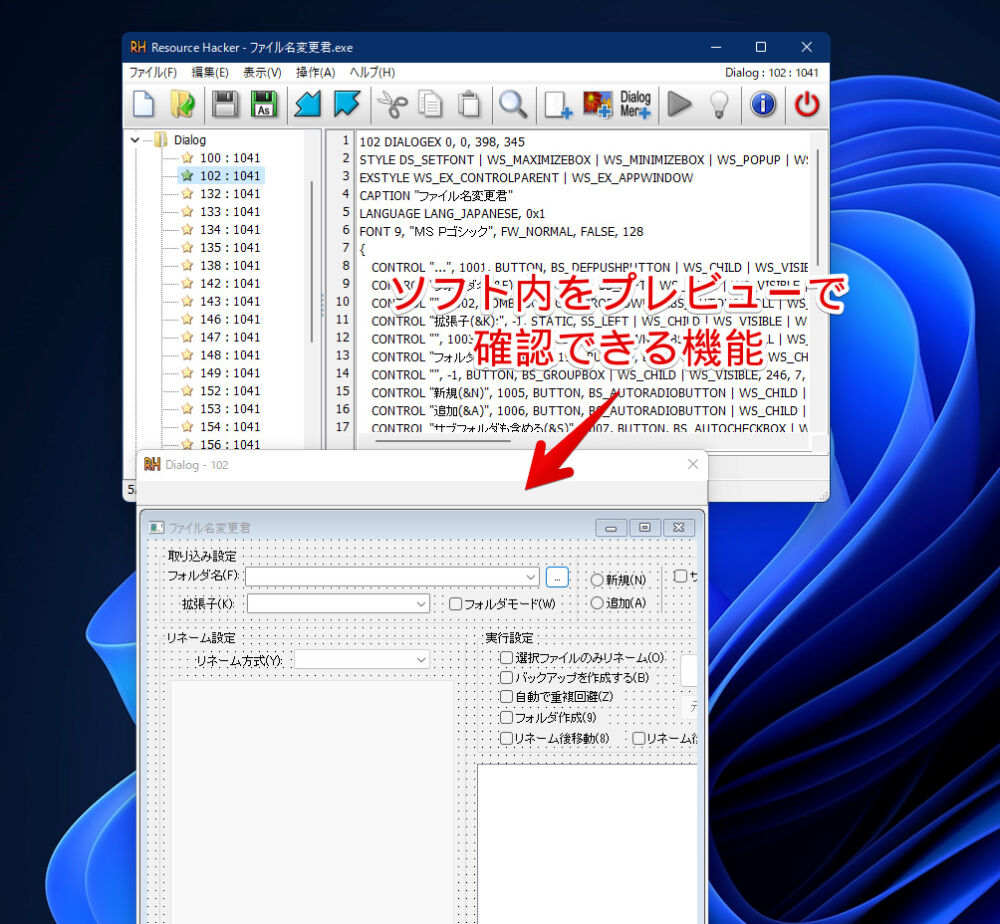Open the フォルダ名(F) combo box dropdown

(x=531, y=577)
